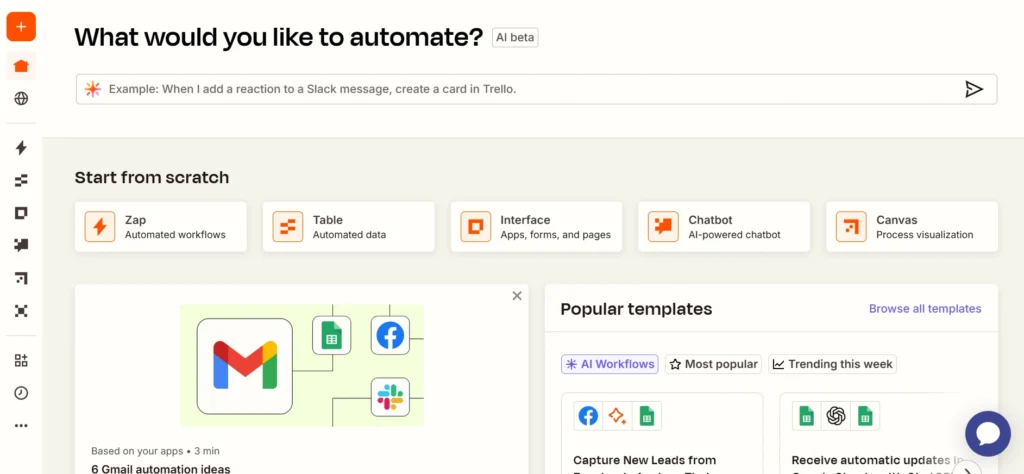Image resolution: width=1024 pixels, height=474 pixels.
Task: Click the send arrow in prompt box
Action: pos(974,89)
